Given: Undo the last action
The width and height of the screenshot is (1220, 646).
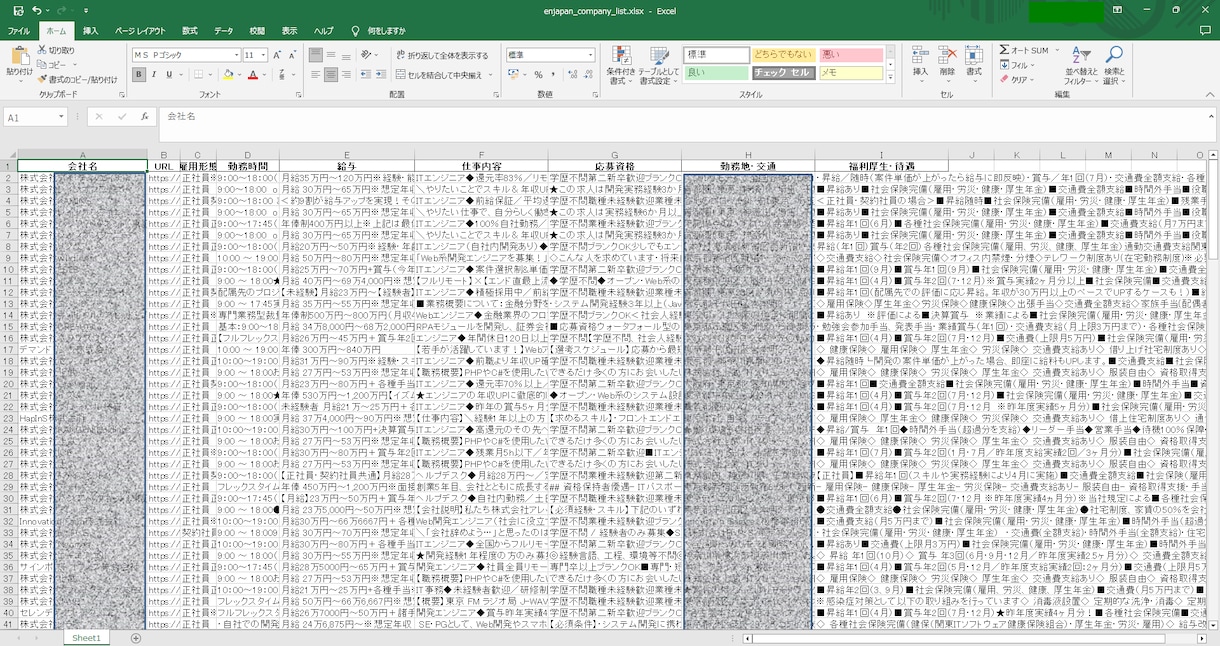Looking at the screenshot, I should click(x=36, y=10).
